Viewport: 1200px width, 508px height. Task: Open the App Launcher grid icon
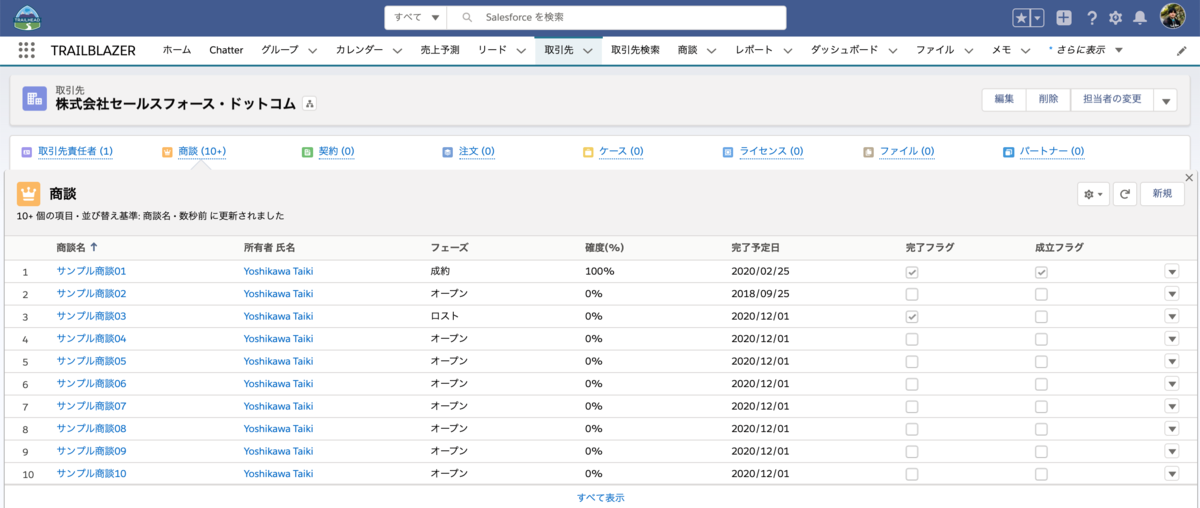click(27, 50)
